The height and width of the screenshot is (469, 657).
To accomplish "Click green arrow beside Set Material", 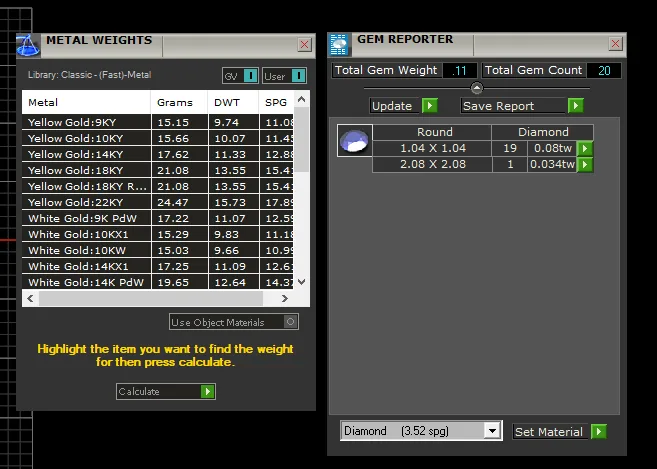I will pos(599,432).
